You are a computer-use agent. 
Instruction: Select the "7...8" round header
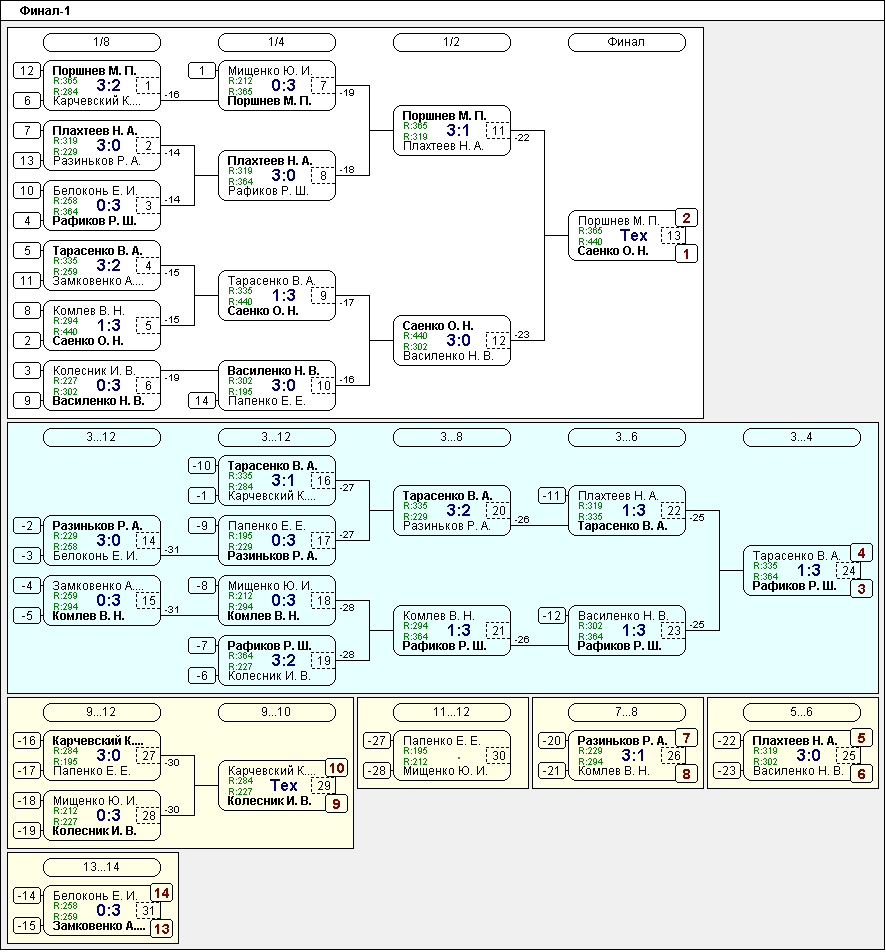(x=626, y=712)
